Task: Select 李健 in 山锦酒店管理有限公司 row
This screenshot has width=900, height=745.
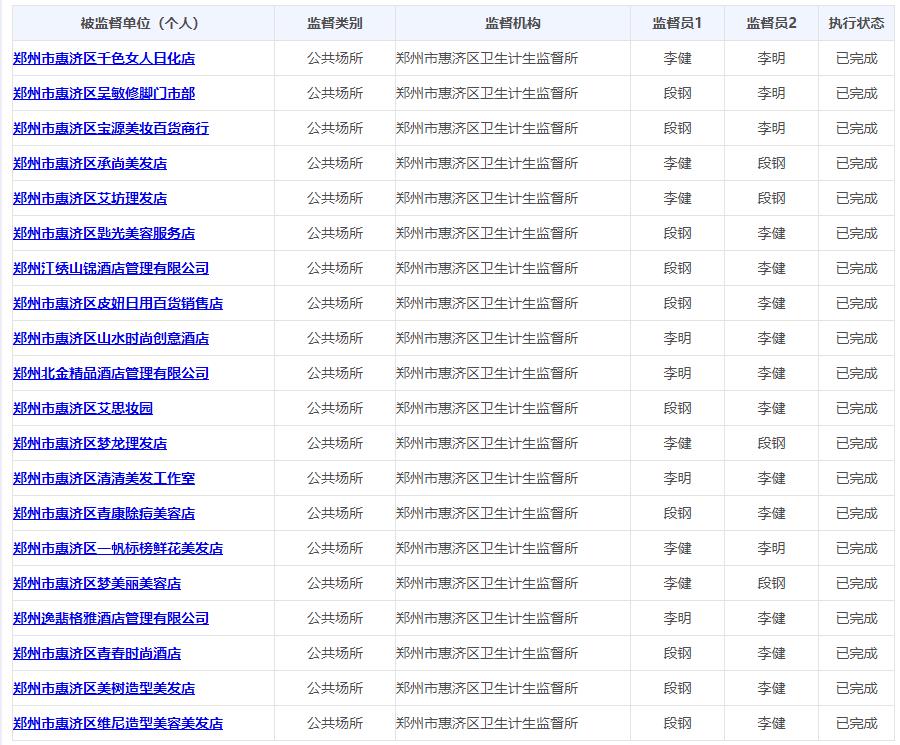Action: 771,268
